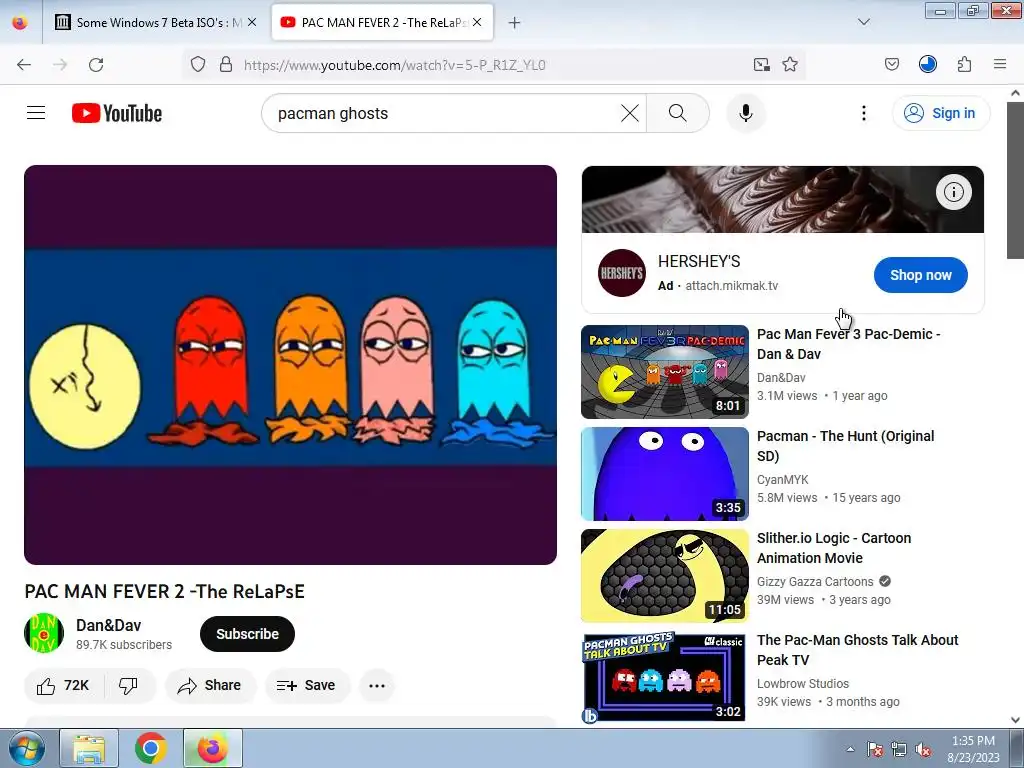Launch Google Chrome from taskbar
The image size is (1024, 768).
click(151, 748)
